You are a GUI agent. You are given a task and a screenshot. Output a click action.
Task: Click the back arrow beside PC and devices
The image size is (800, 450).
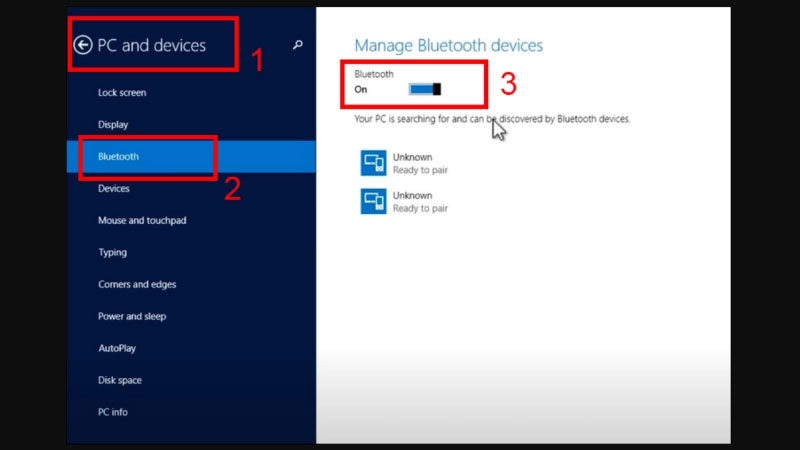[83, 45]
